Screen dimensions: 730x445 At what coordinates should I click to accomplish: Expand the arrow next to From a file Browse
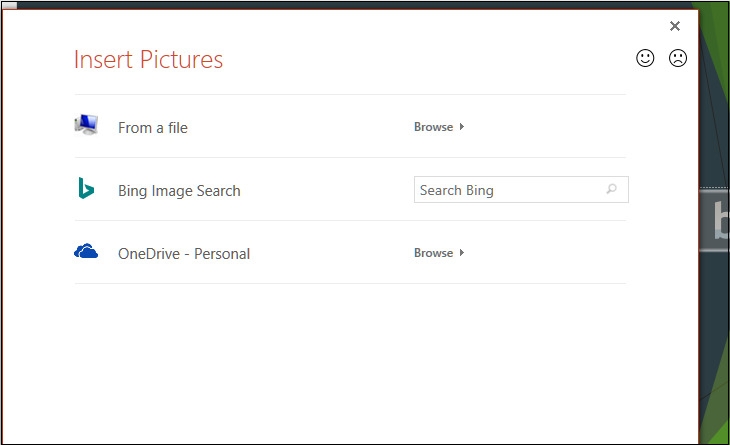point(462,127)
